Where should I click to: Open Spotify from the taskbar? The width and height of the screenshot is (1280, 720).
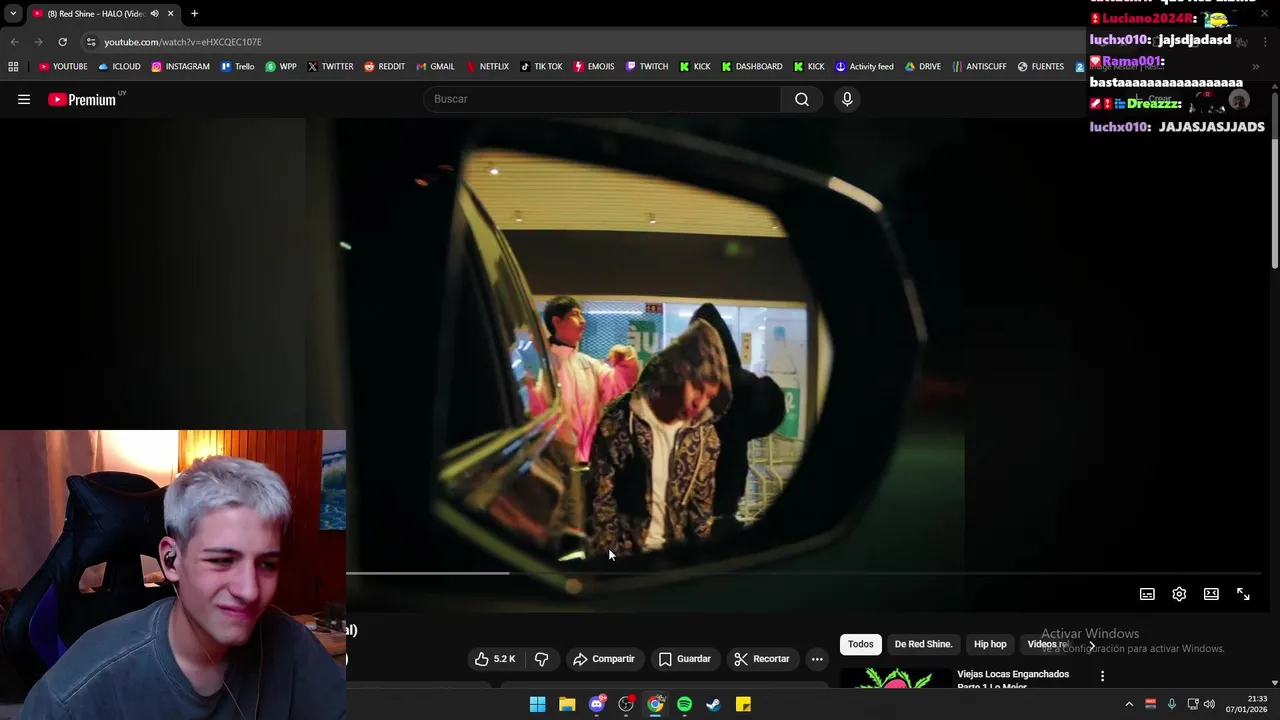(x=684, y=704)
